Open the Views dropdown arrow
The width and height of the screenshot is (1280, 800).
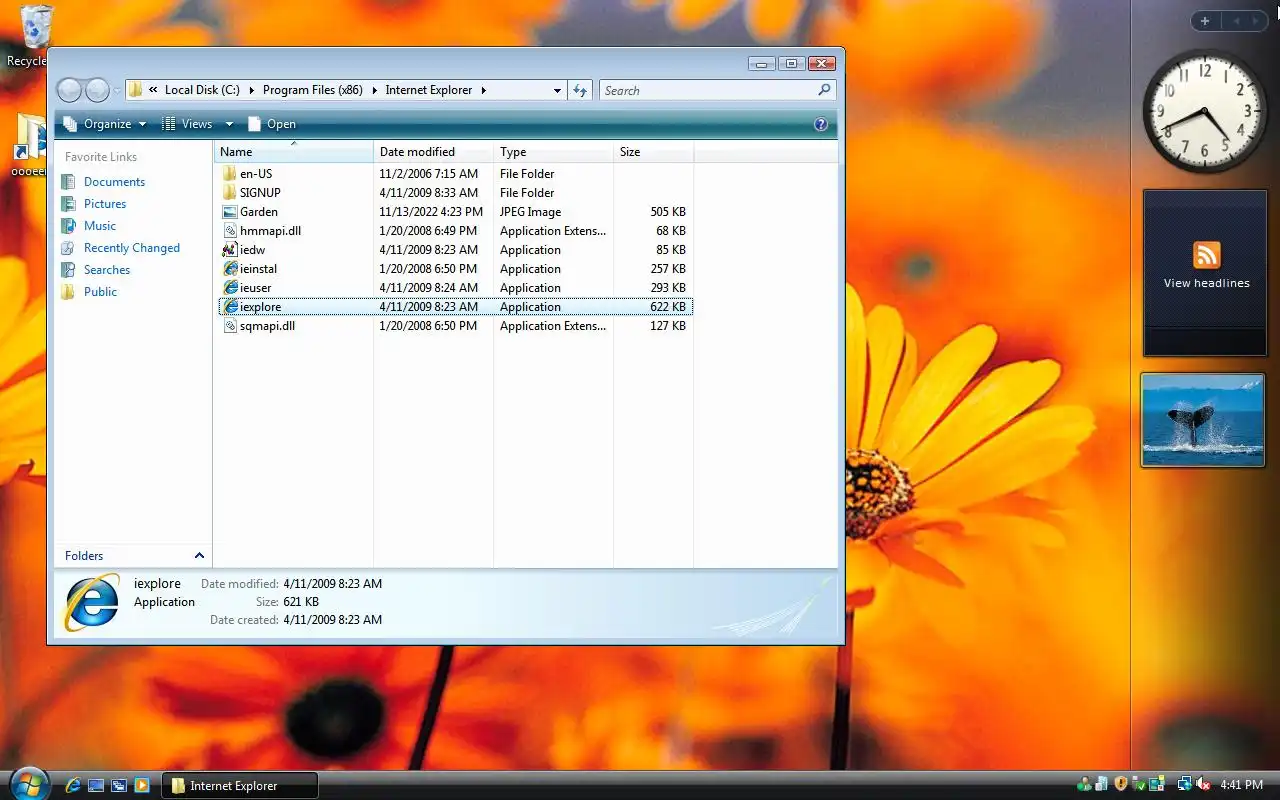[229, 124]
